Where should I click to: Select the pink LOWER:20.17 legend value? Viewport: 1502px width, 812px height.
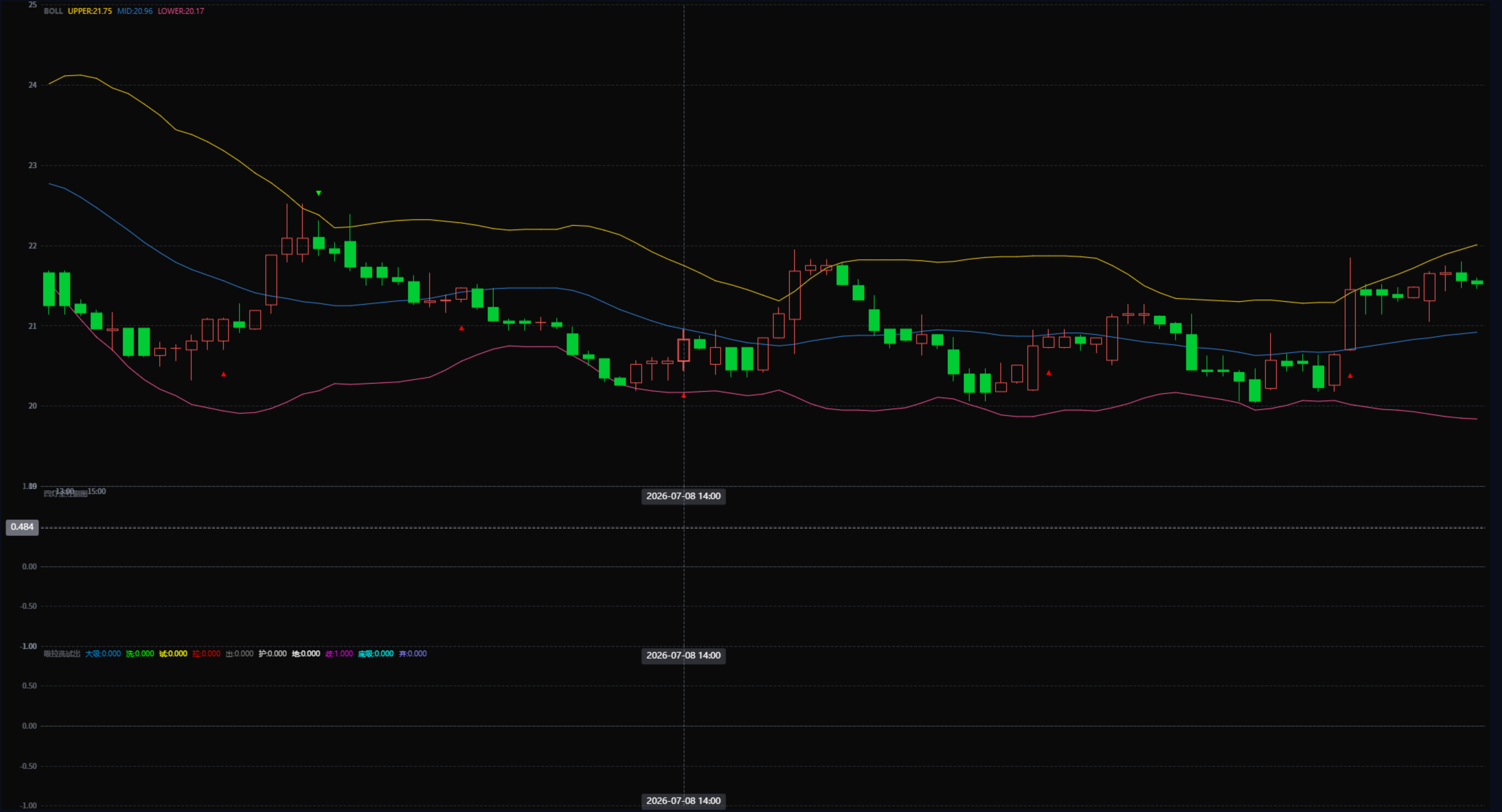(181, 11)
